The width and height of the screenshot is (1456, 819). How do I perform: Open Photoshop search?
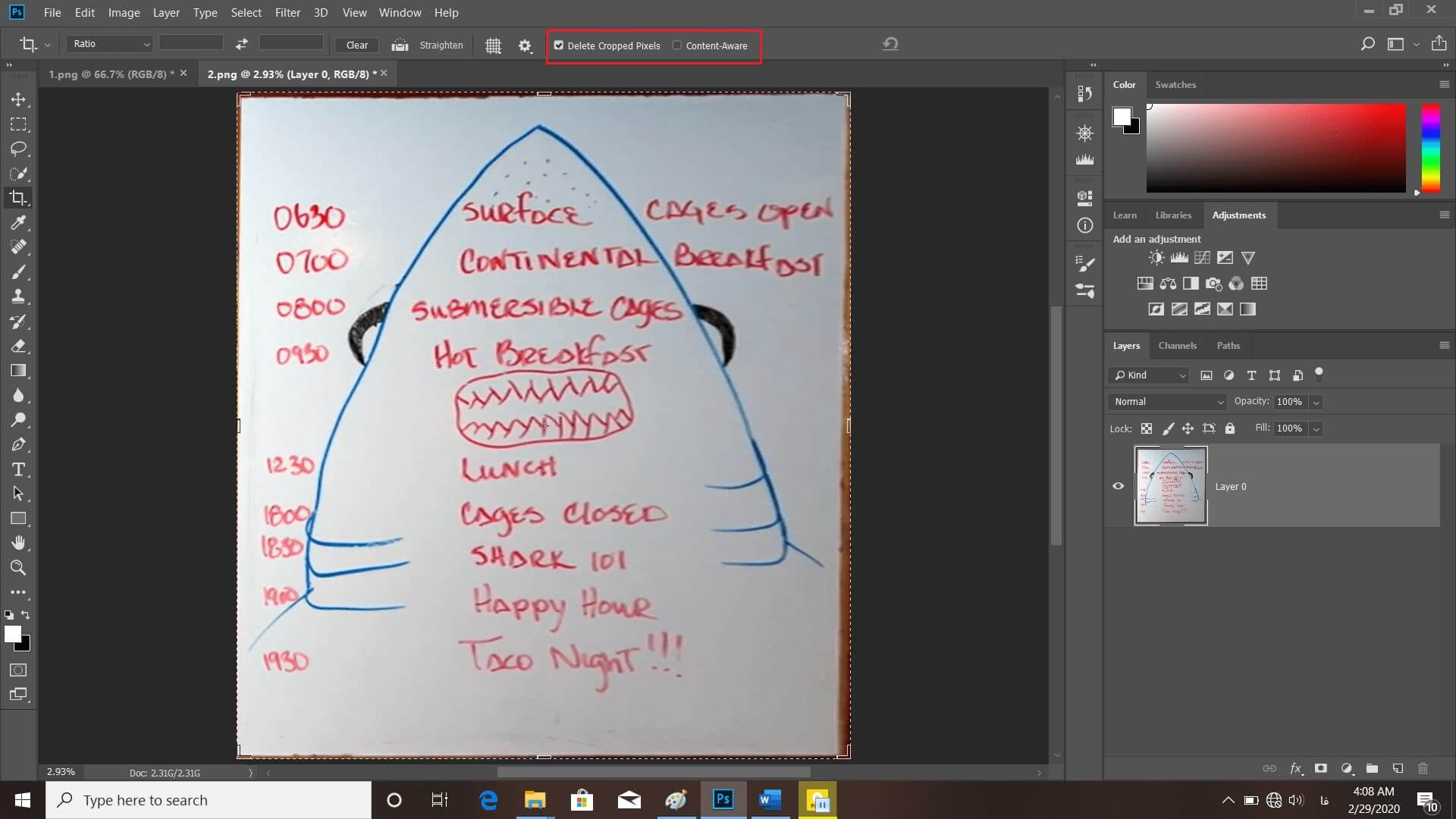click(x=1367, y=44)
